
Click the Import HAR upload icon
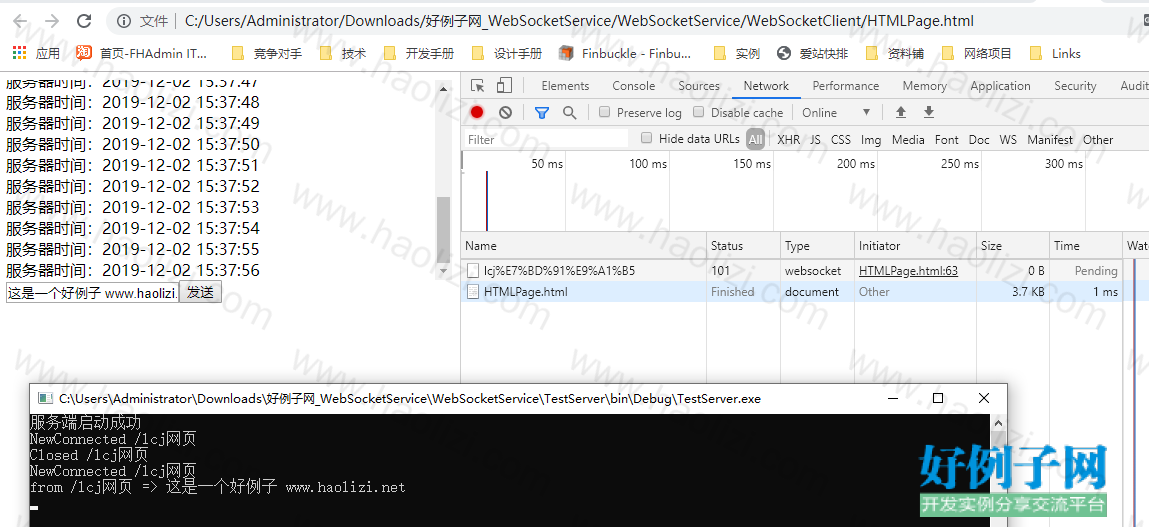point(901,112)
